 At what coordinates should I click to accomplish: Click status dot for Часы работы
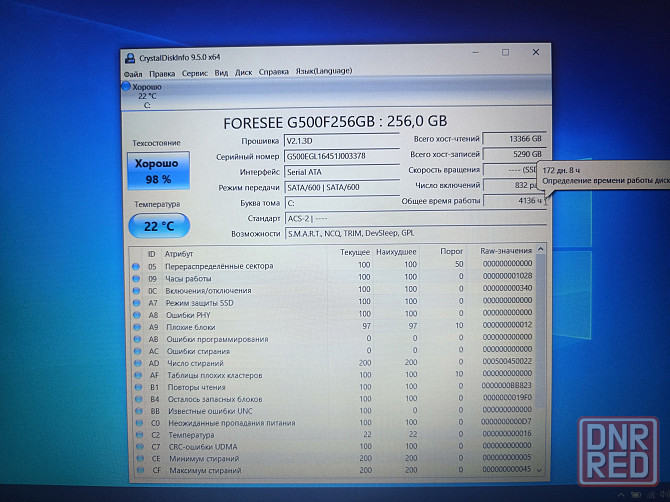click(136, 279)
